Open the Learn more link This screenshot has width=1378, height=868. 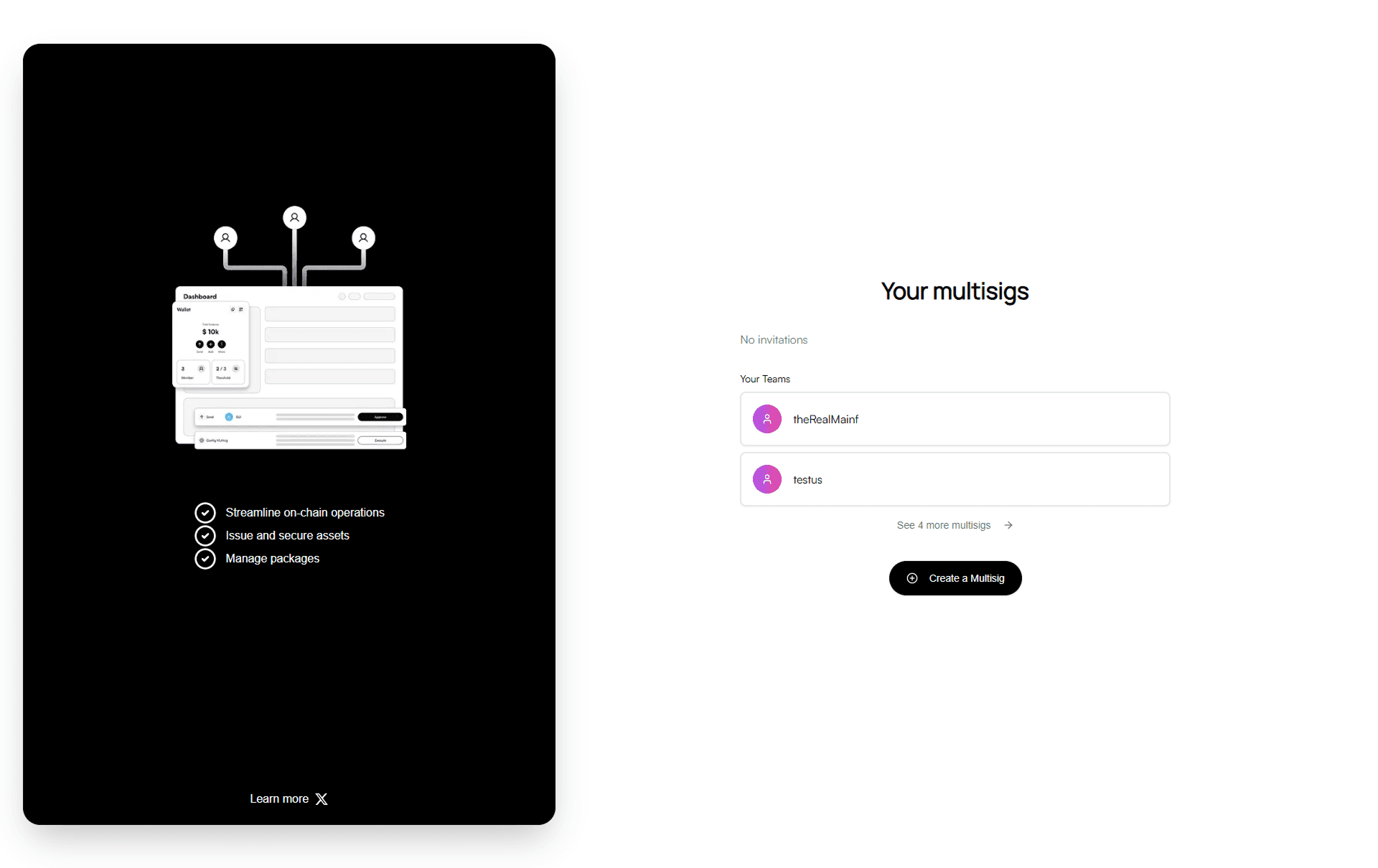[x=279, y=798]
